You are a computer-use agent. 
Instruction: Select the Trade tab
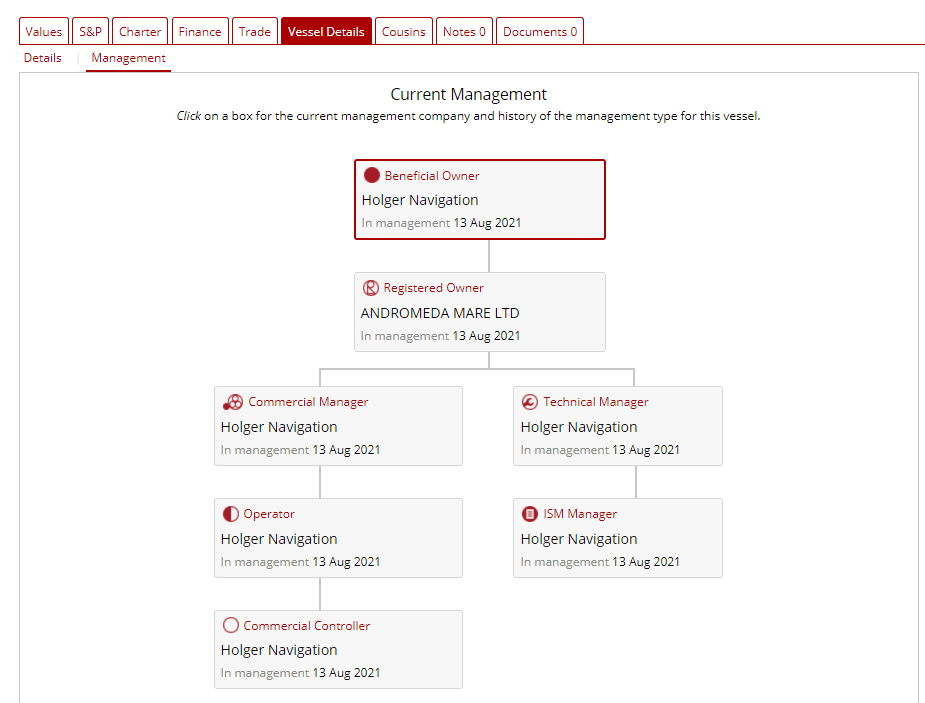point(255,31)
